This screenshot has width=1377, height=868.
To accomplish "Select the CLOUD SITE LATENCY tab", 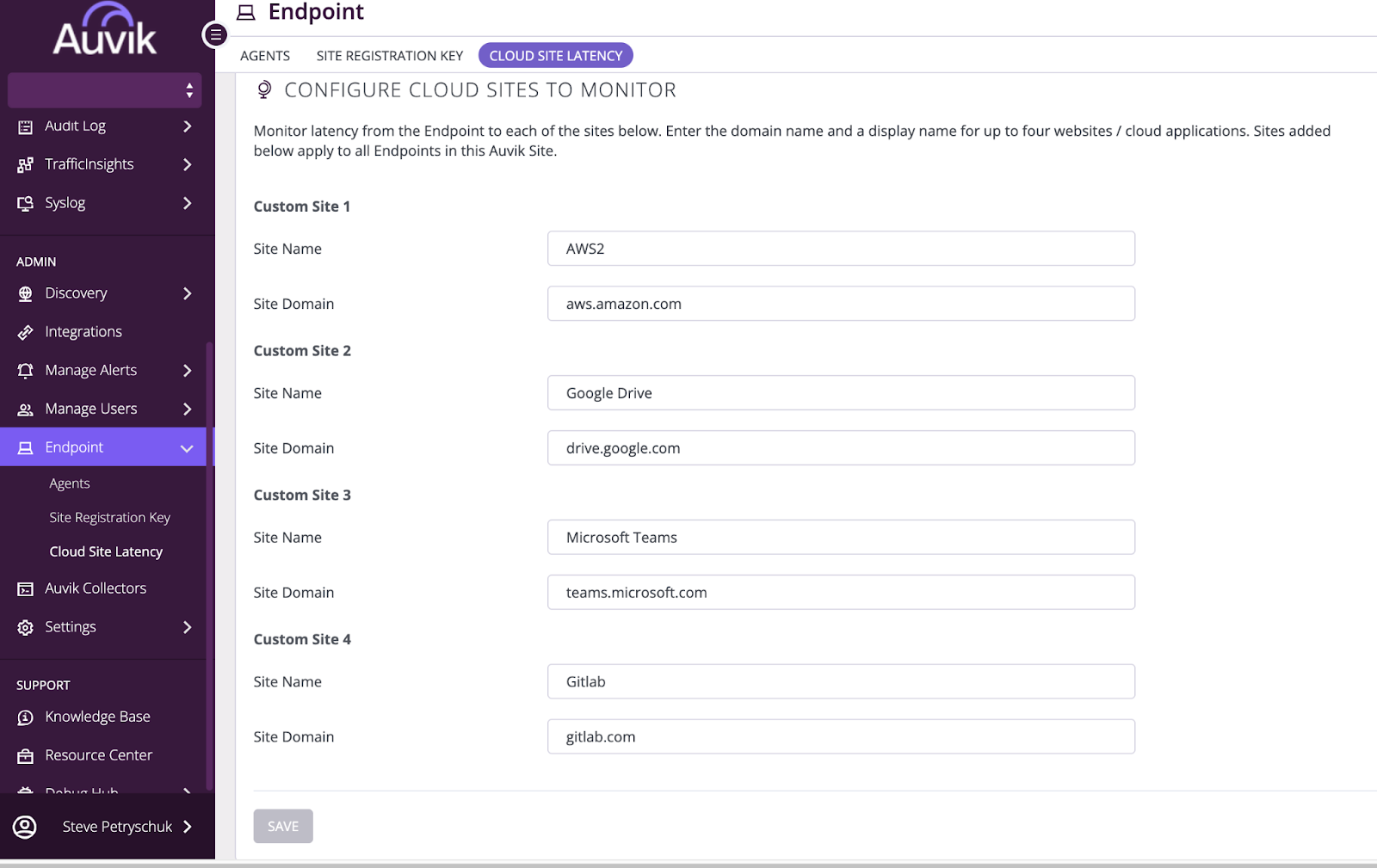I will pos(556,56).
